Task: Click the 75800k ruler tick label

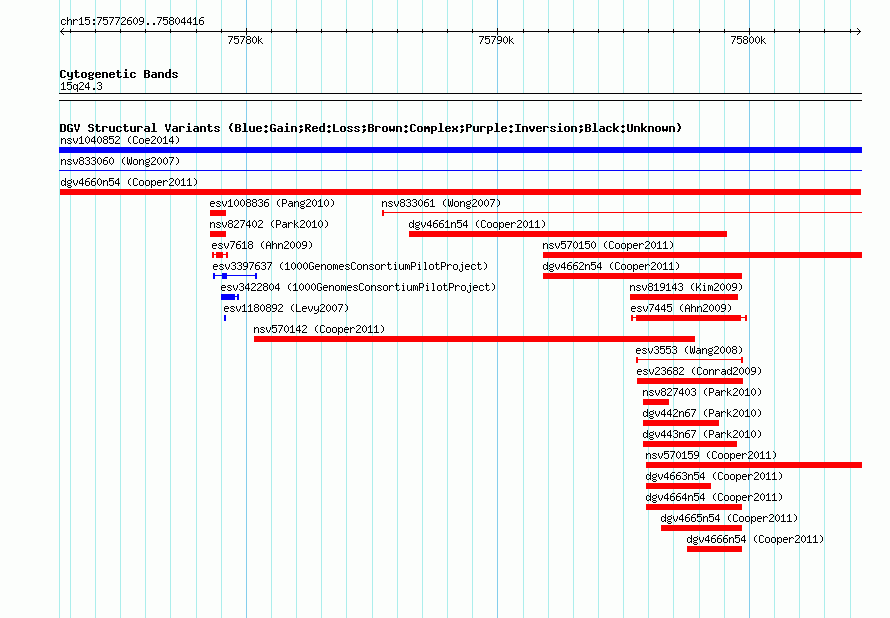Action: [748, 40]
